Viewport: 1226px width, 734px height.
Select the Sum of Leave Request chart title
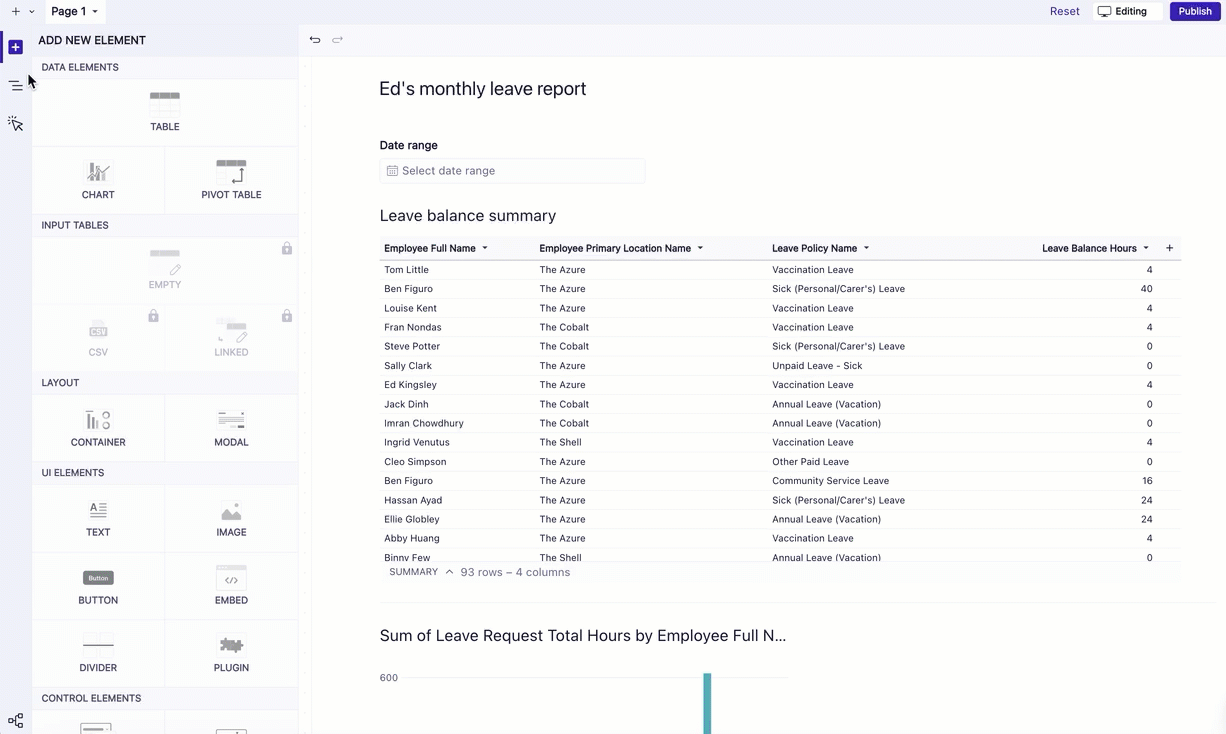tap(582, 636)
